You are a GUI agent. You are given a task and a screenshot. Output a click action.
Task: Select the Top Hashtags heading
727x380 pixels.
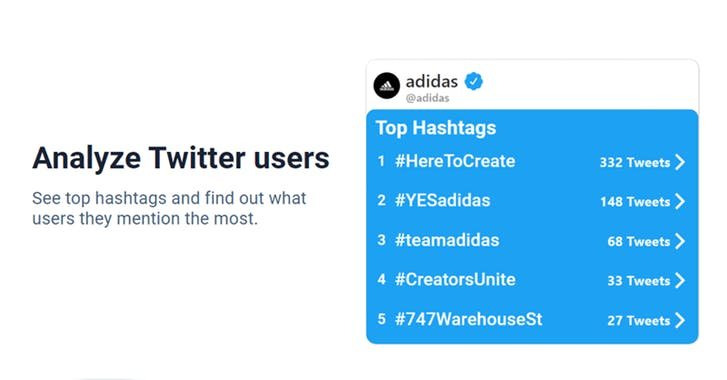click(x=436, y=128)
